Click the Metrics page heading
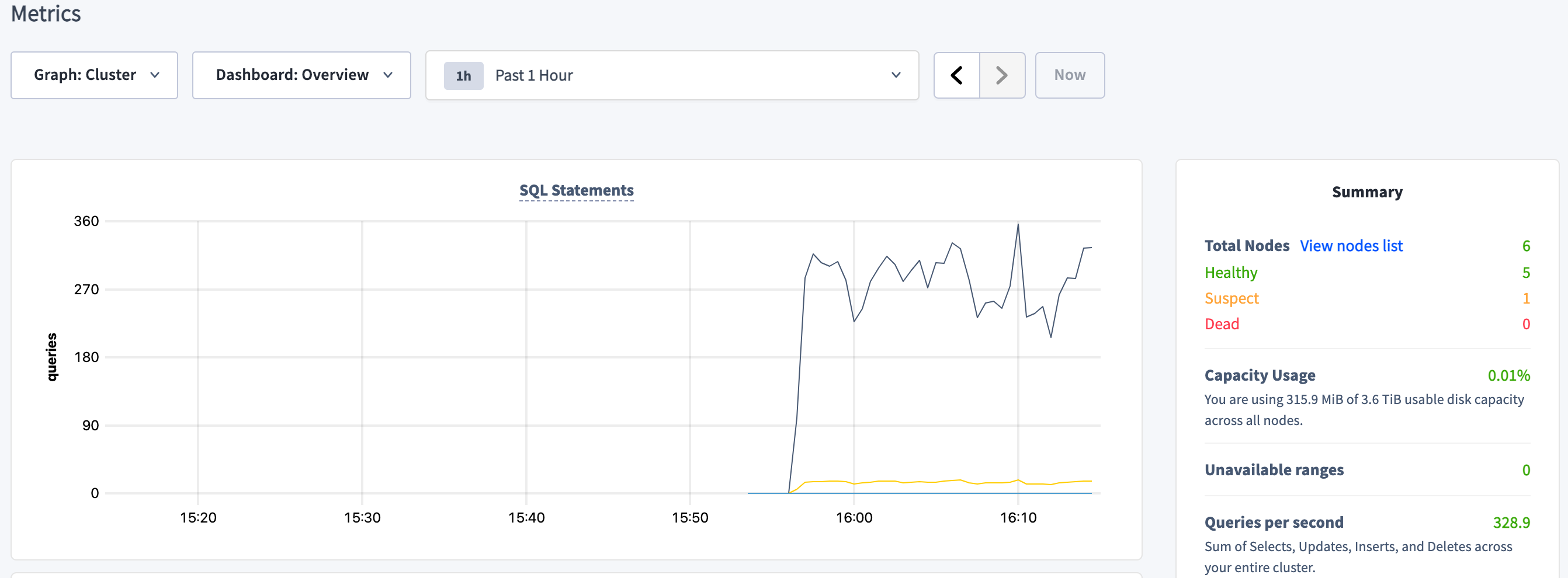This screenshot has height=578, width=1568. [x=45, y=13]
